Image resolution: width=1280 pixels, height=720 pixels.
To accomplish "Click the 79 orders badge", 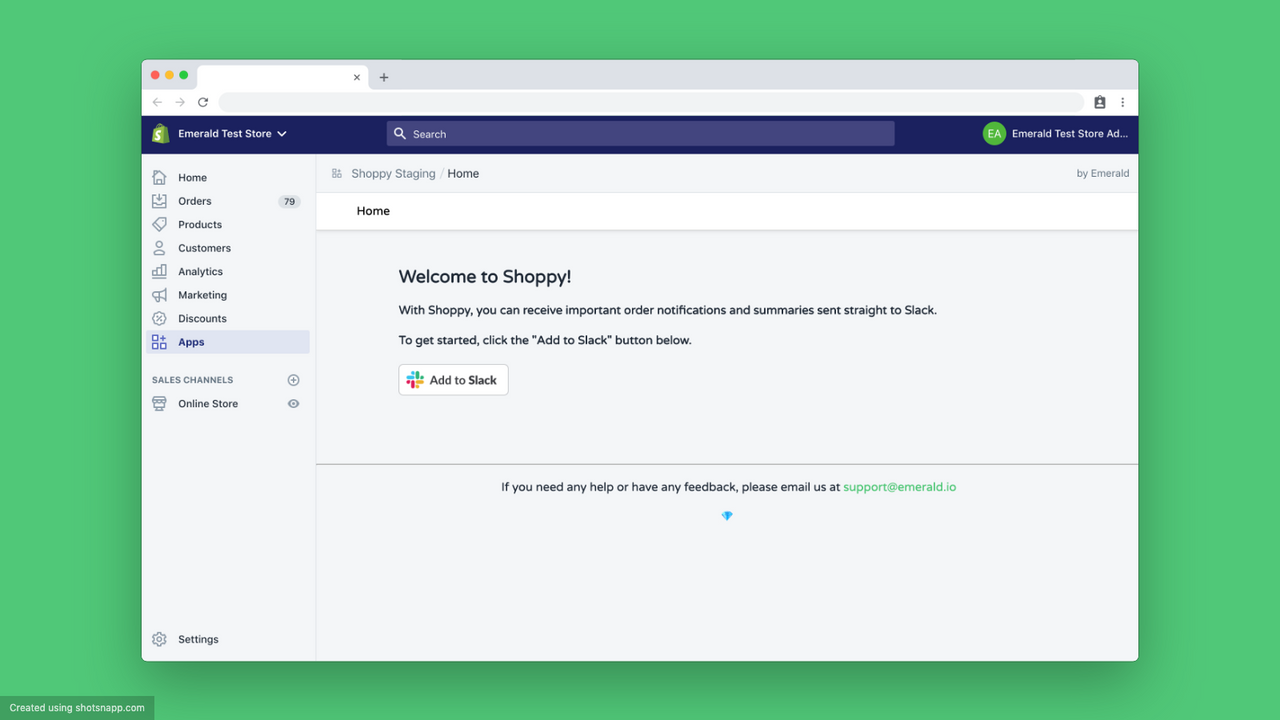I will (x=289, y=201).
